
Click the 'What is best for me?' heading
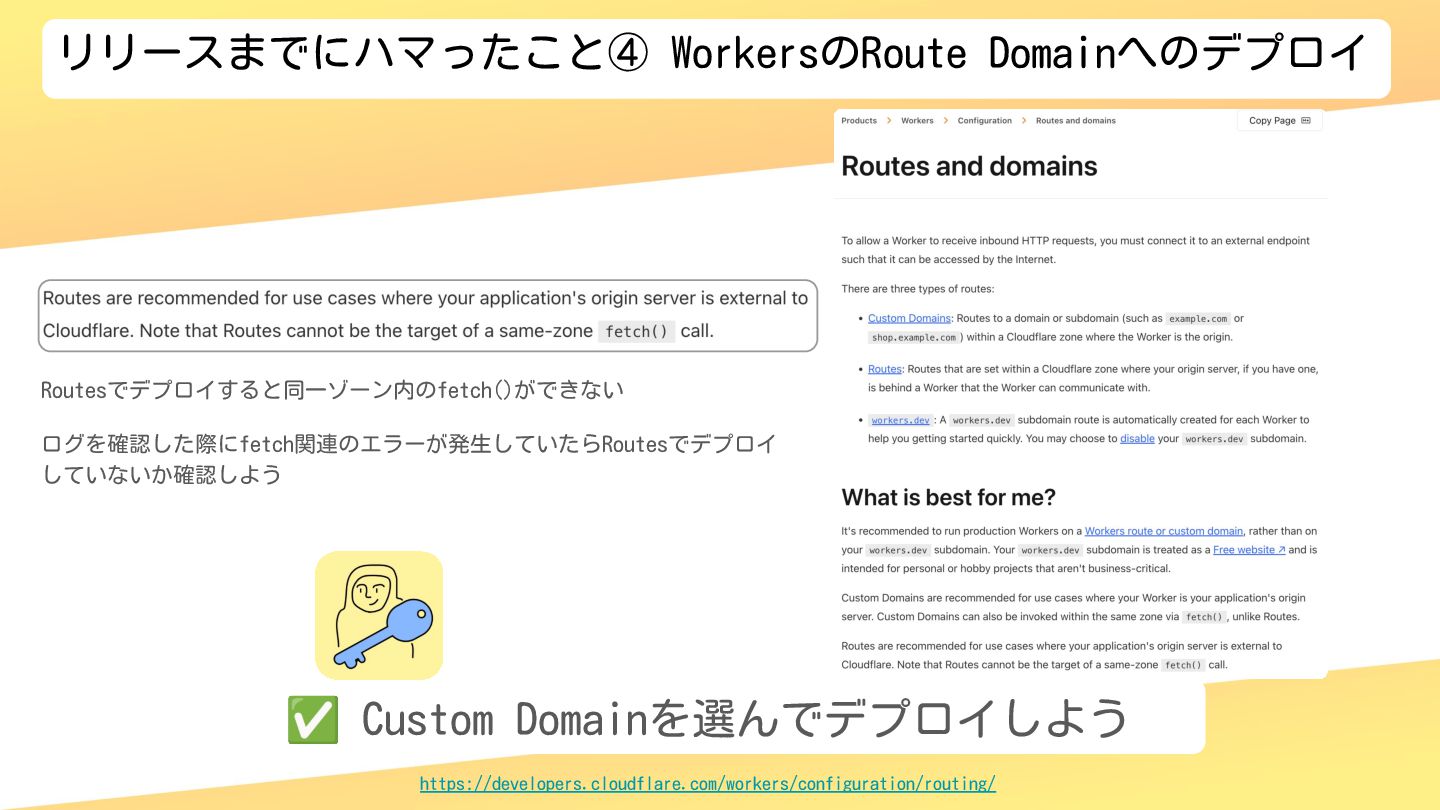click(949, 497)
